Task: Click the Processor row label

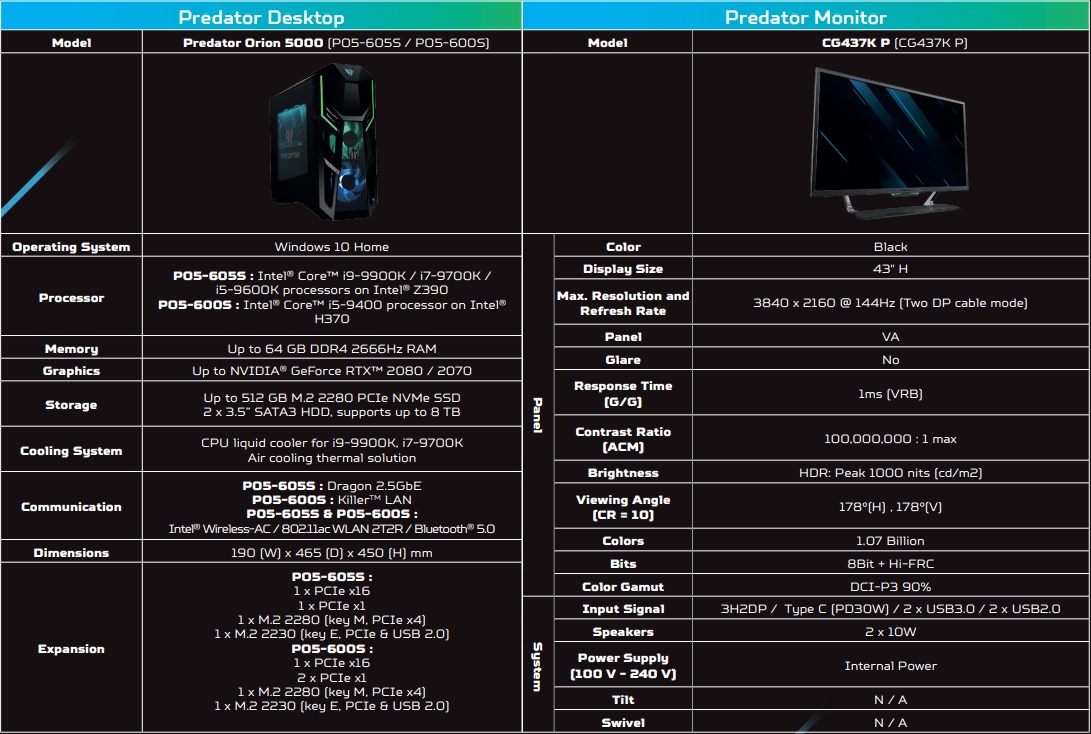Action: (71, 297)
